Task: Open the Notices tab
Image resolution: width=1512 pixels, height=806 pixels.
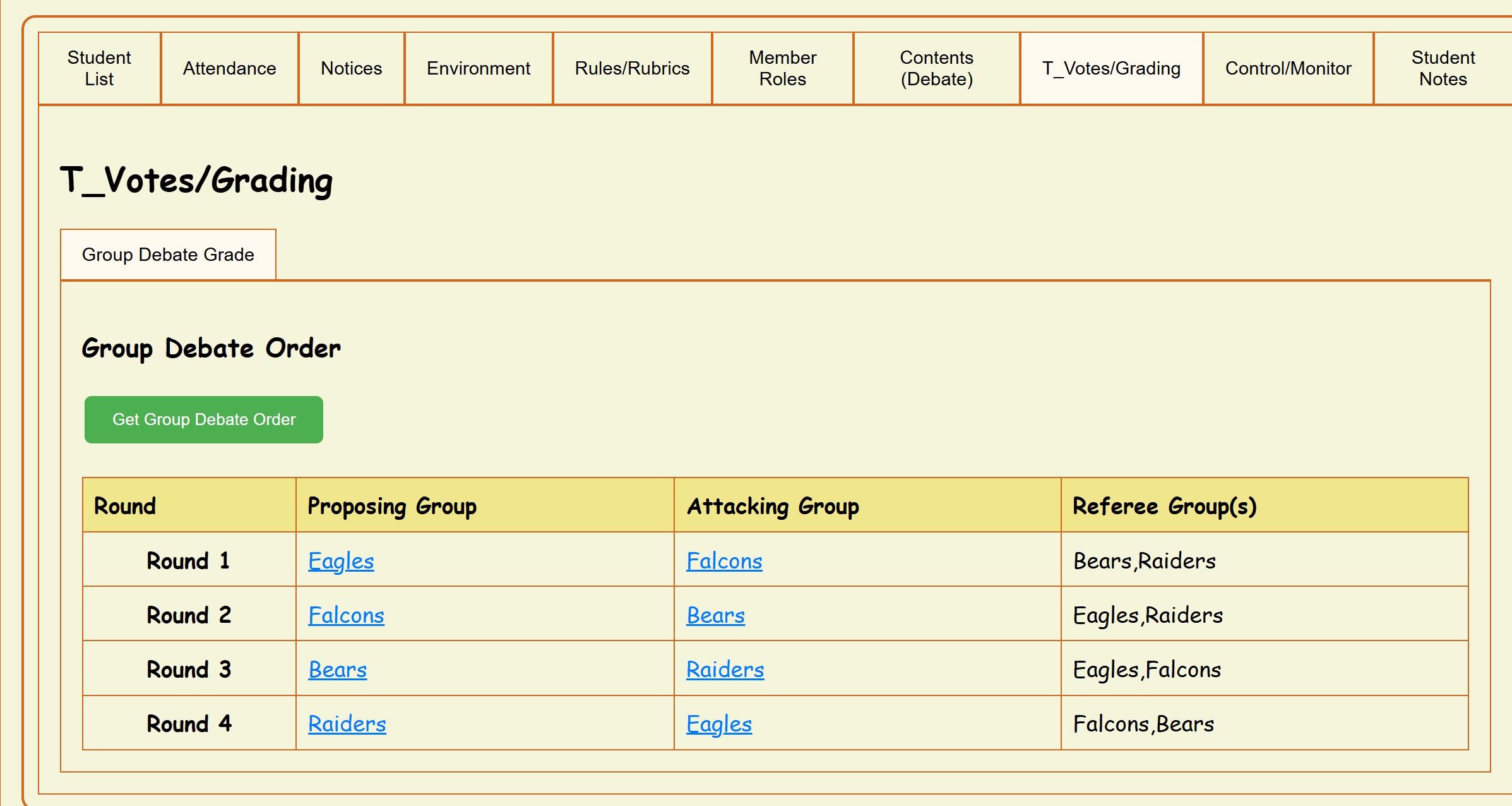Action: [351, 68]
